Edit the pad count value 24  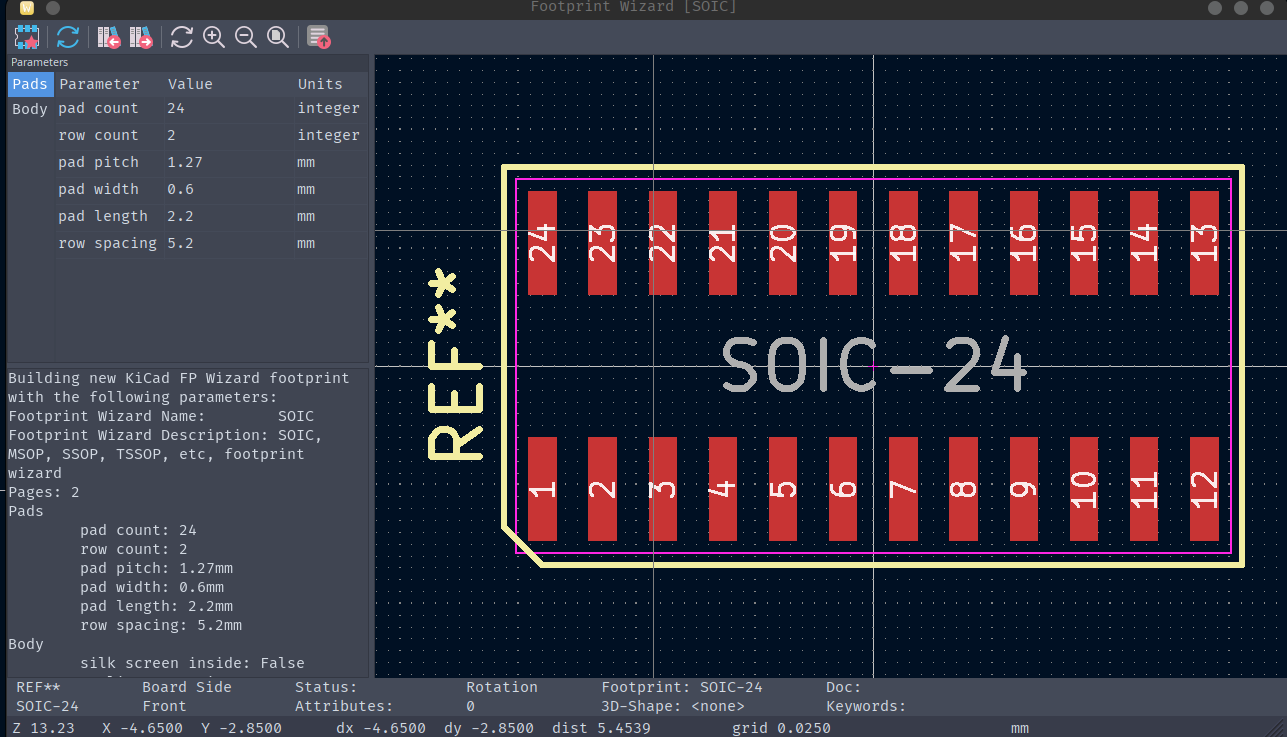[228, 108]
